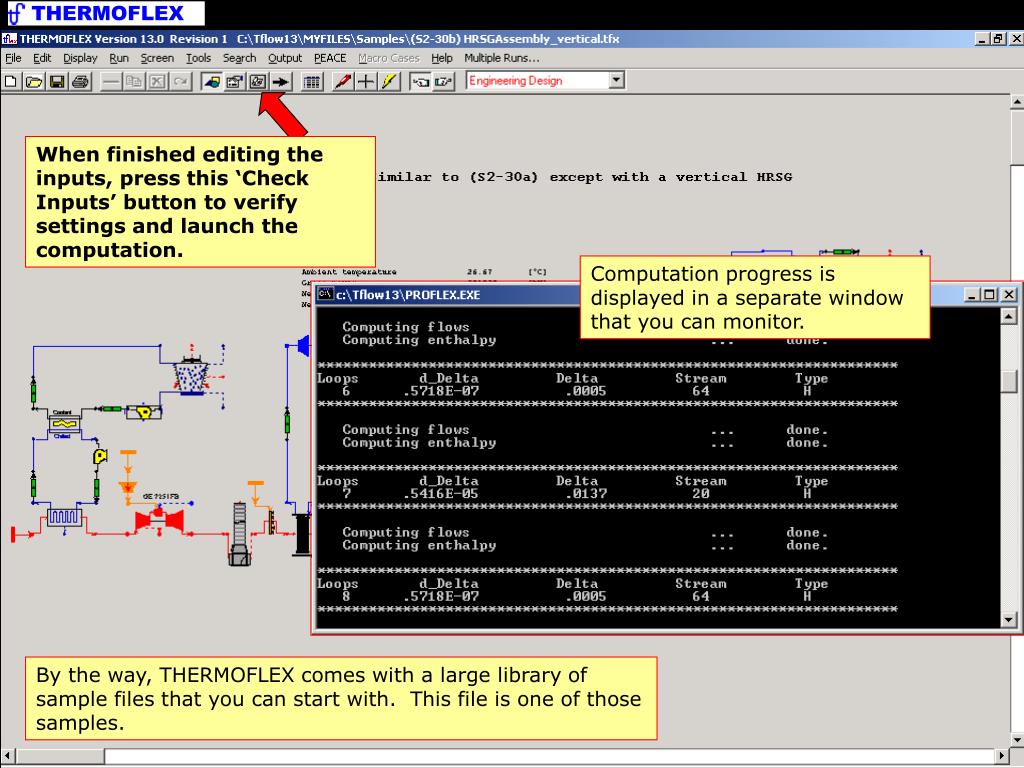Select the red pen toolbar icon

(x=343, y=82)
